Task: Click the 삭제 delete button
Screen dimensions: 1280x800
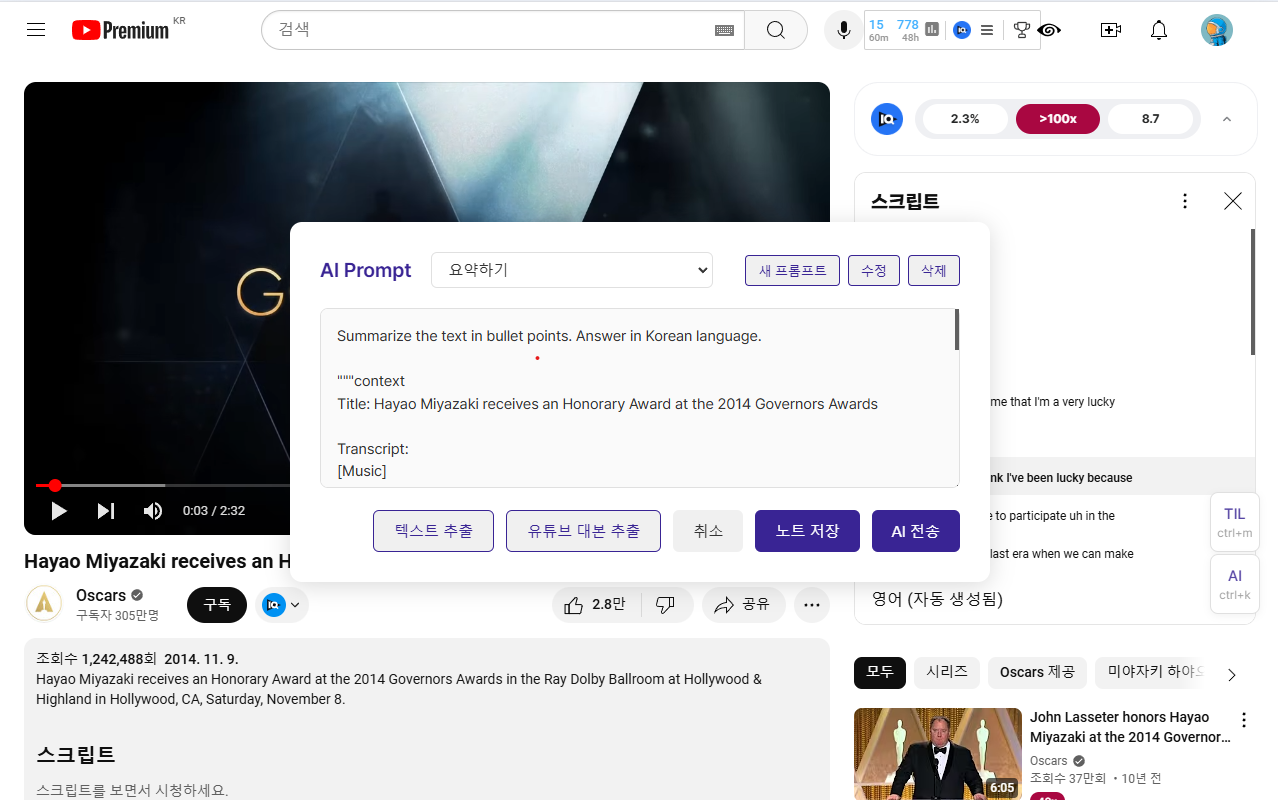Action: (934, 271)
